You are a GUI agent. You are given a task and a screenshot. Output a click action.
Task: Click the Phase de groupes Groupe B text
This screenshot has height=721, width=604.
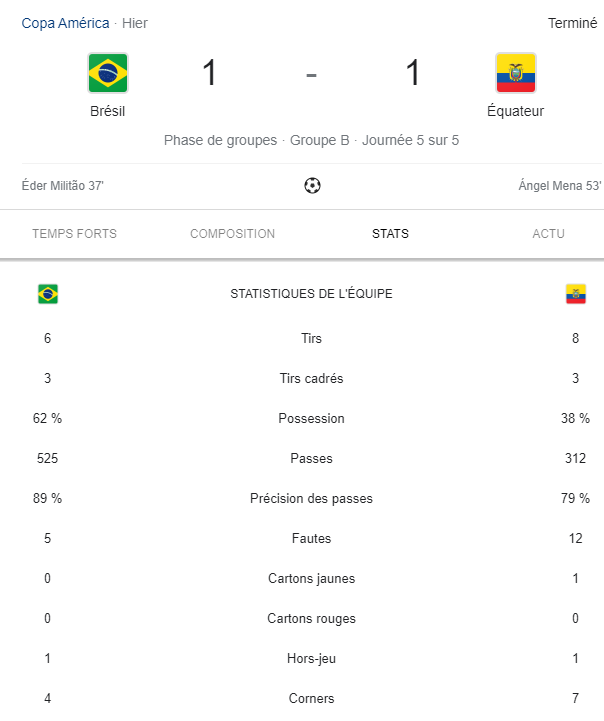(x=256, y=140)
